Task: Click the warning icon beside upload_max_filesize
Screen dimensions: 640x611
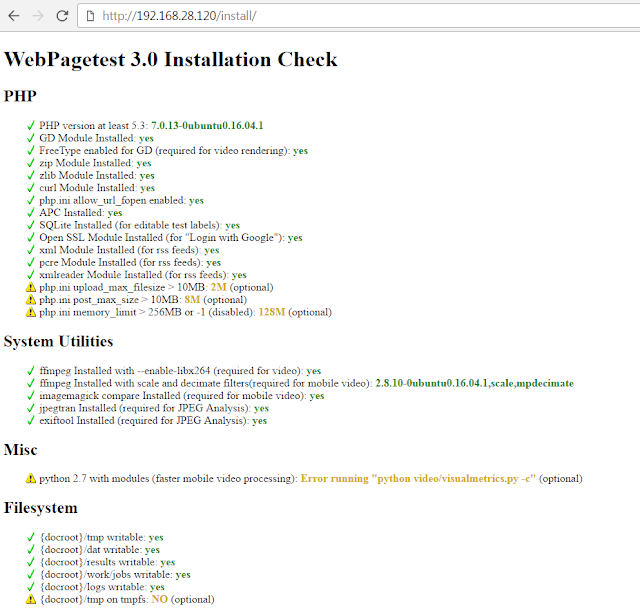Action: [x=31, y=287]
